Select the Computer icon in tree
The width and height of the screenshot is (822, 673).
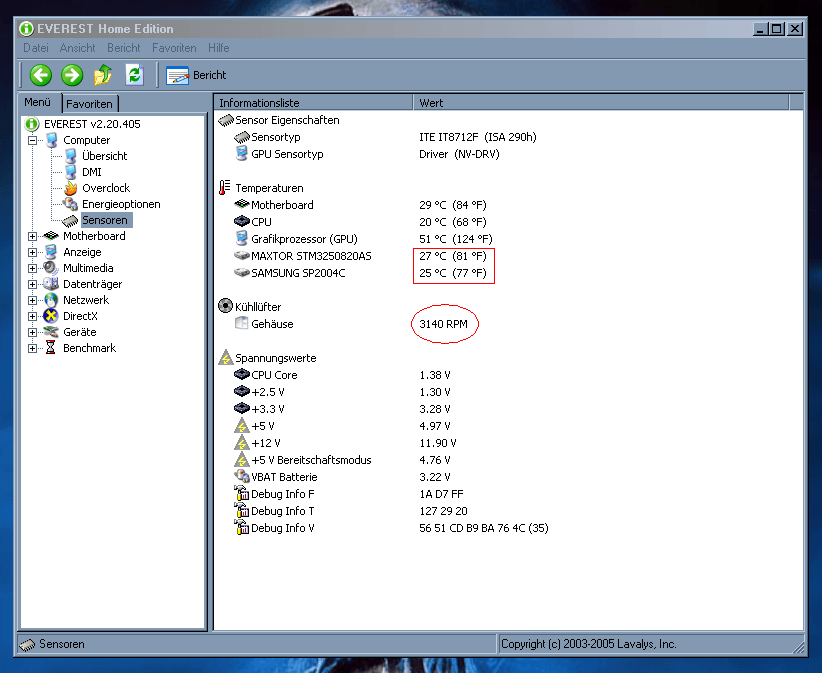(51, 140)
